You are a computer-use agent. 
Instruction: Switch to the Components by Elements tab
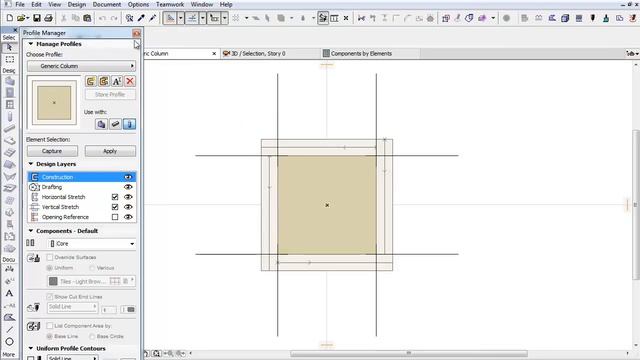point(370,53)
